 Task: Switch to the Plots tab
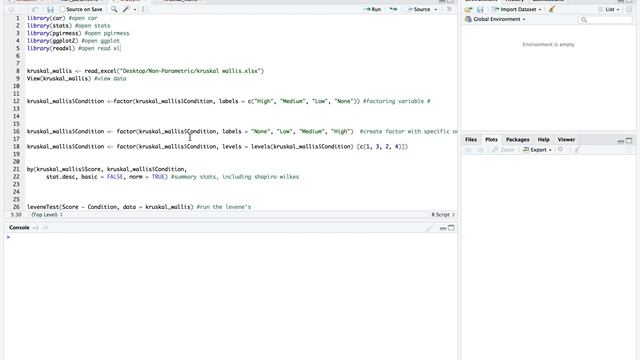[x=491, y=140]
